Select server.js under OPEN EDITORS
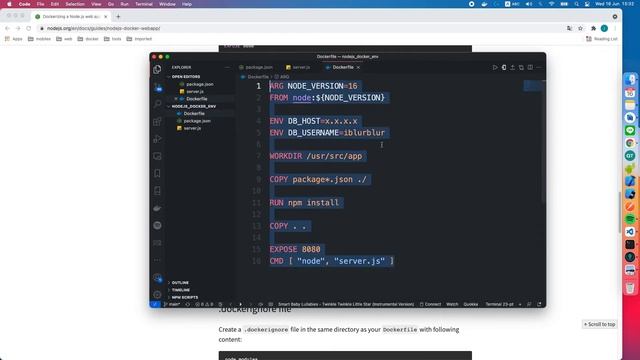Screen dimensions: 640x360 pos(195,91)
